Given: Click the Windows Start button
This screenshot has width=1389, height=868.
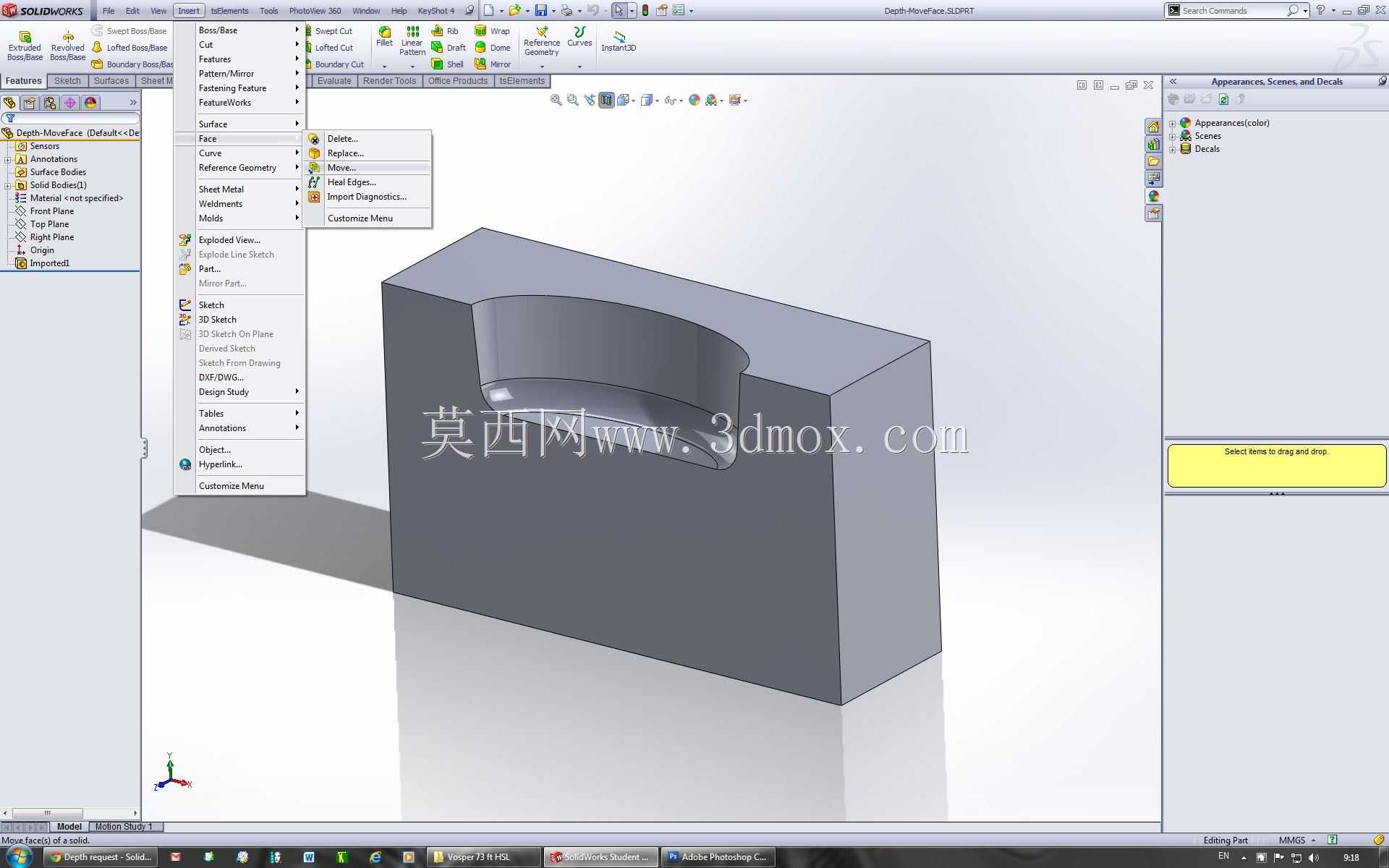Looking at the screenshot, I should (x=19, y=857).
